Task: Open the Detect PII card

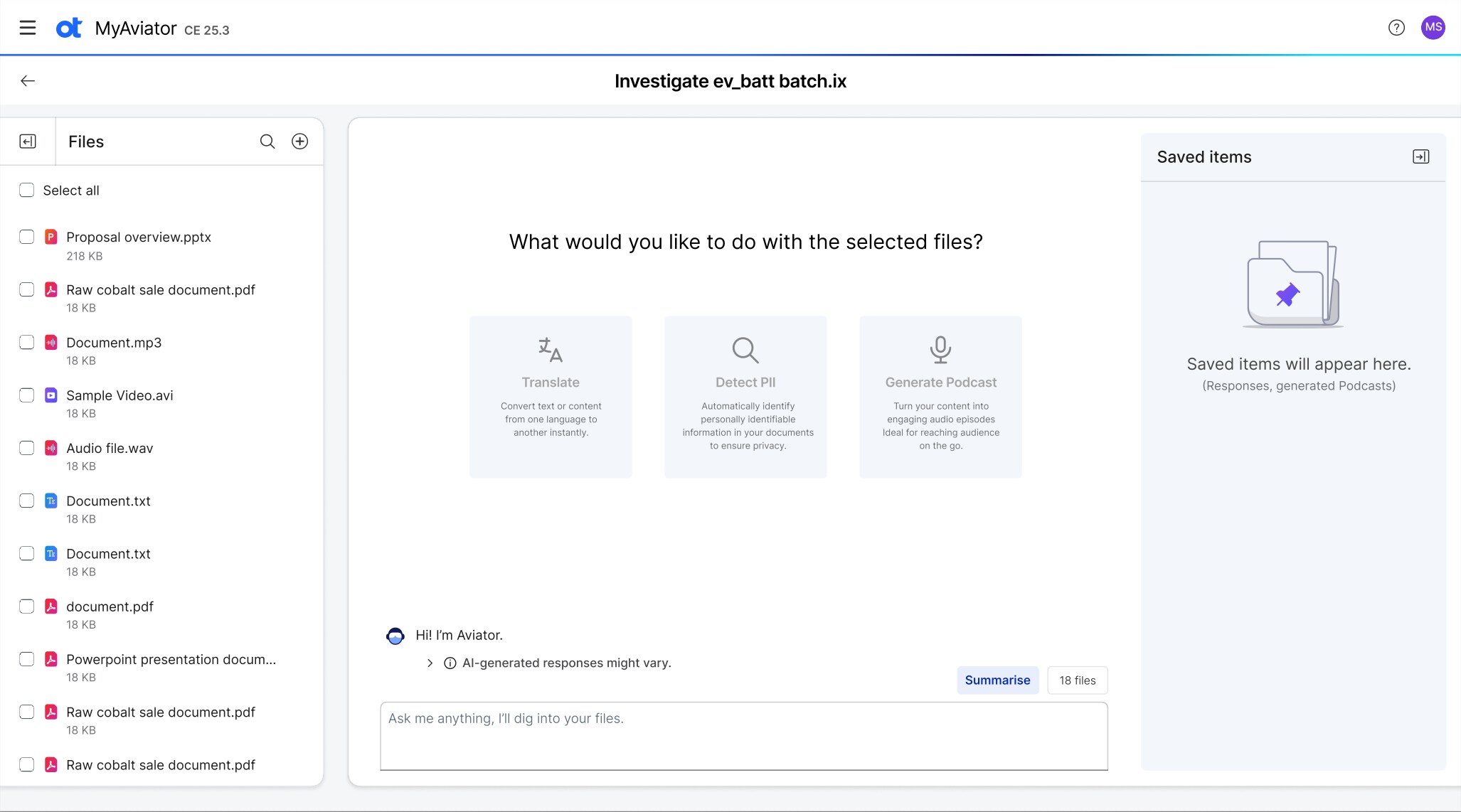Action: click(x=745, y=397)
